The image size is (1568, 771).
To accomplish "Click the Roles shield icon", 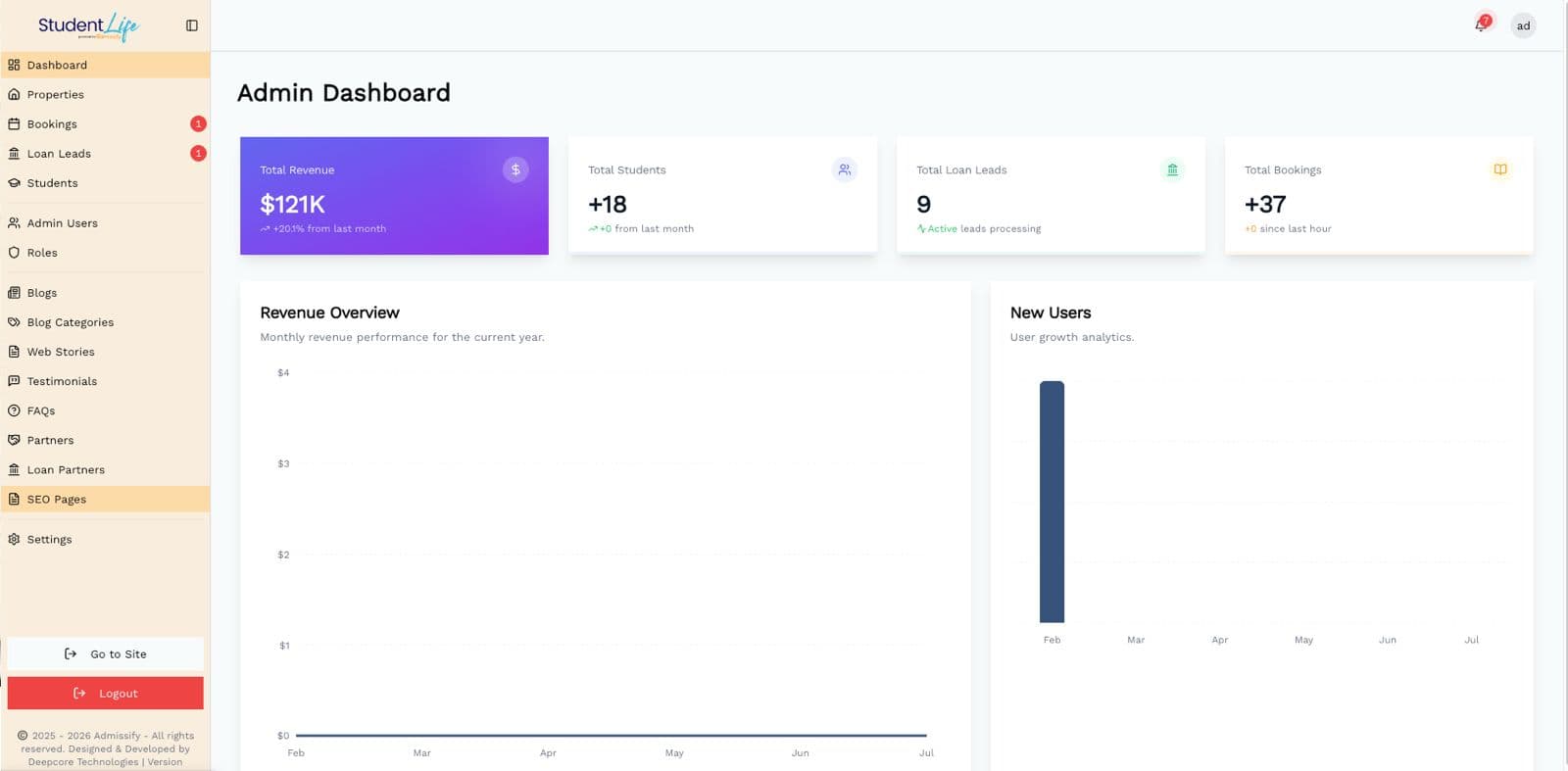I will pyautogui.click(x=14, y=252).
